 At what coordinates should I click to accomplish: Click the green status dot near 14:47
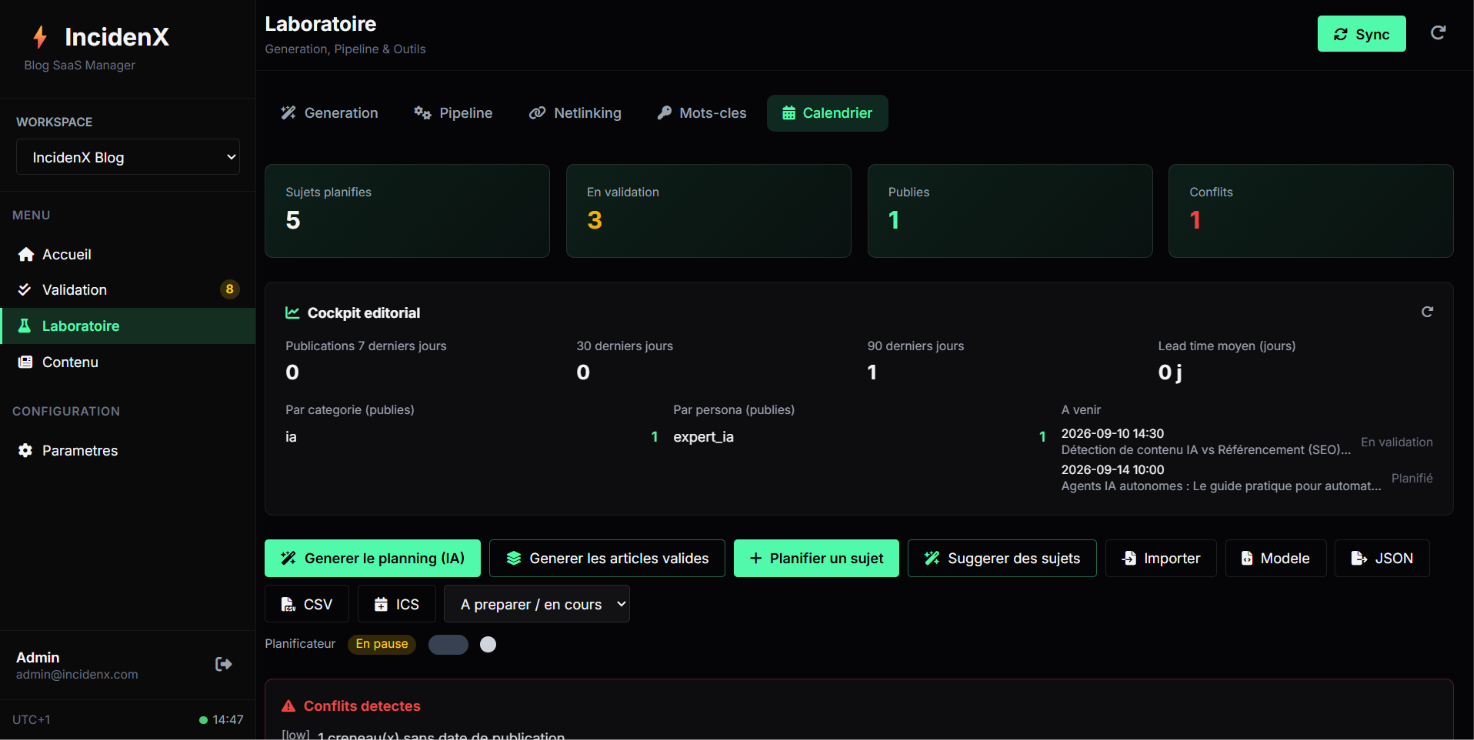204,720
